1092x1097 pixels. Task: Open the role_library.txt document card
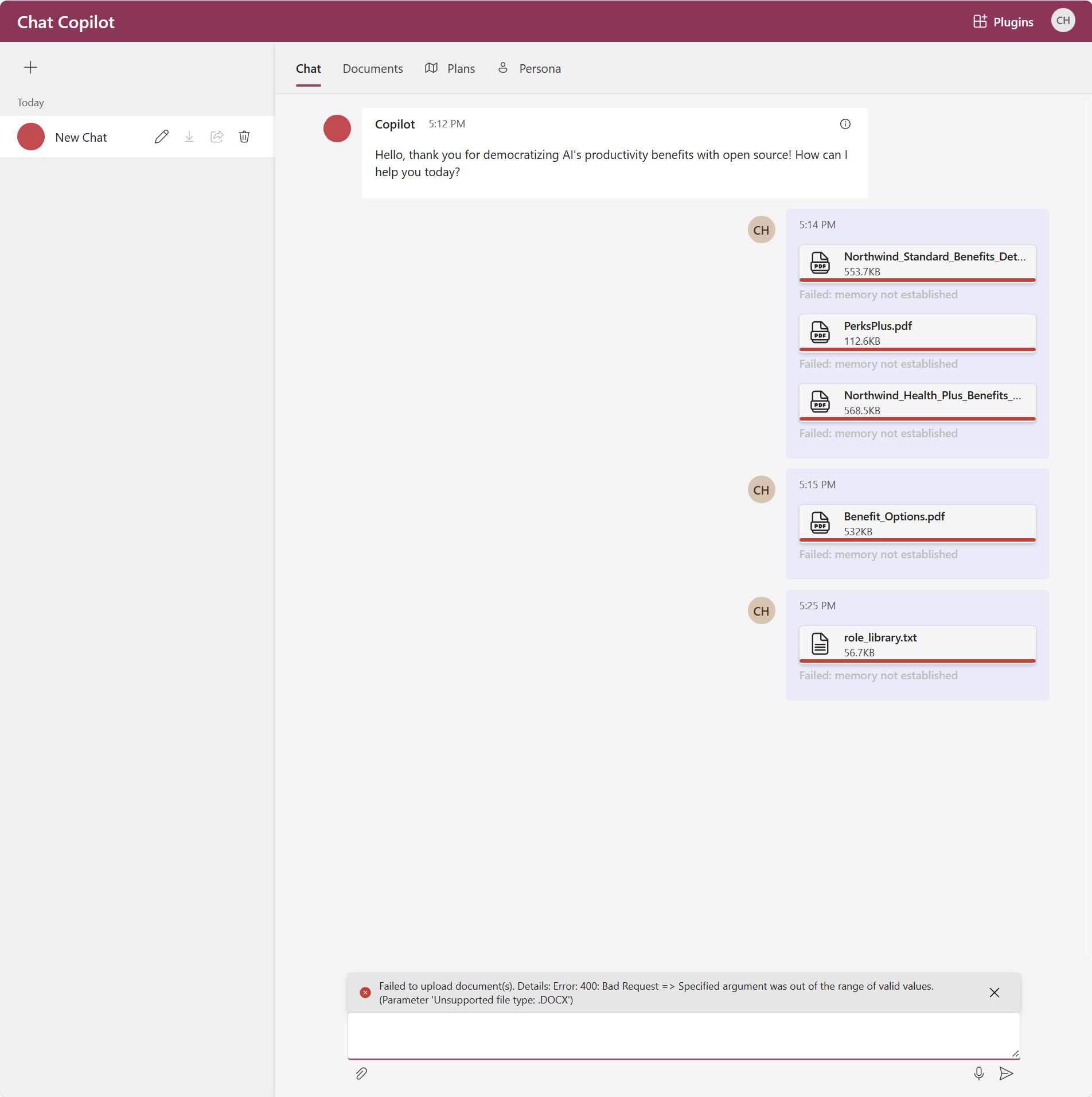tap(917, 644)
